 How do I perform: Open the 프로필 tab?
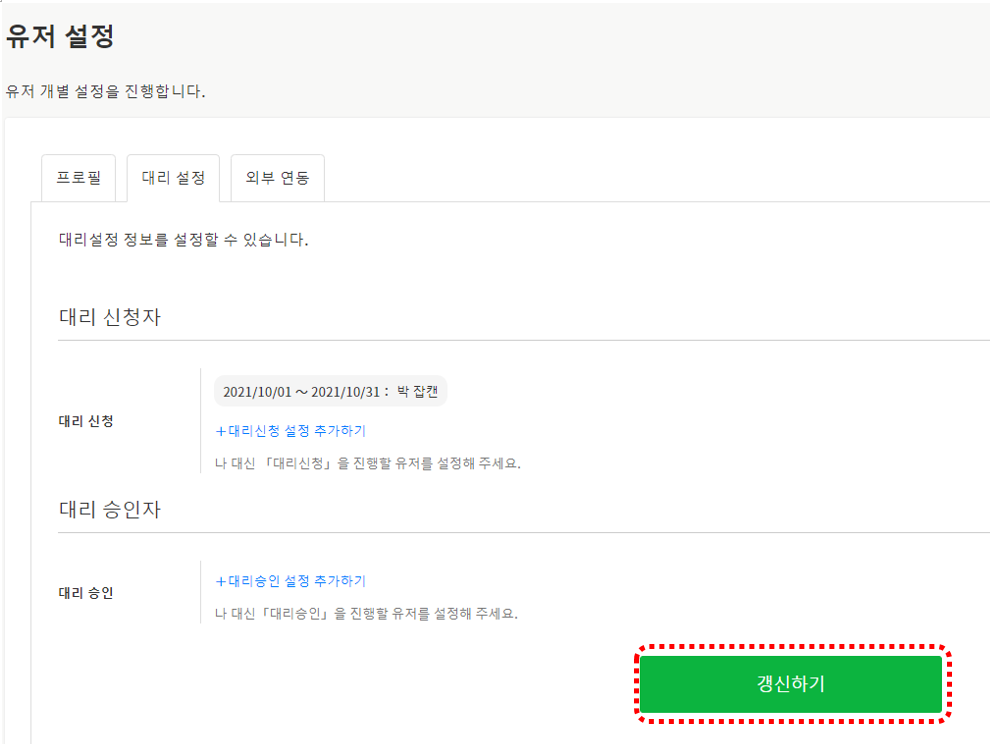78,179
